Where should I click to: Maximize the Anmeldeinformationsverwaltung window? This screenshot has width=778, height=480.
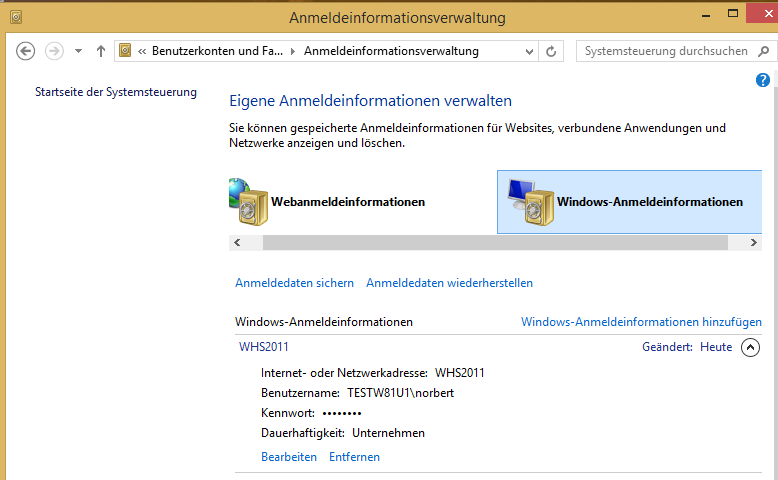(733, 13)
